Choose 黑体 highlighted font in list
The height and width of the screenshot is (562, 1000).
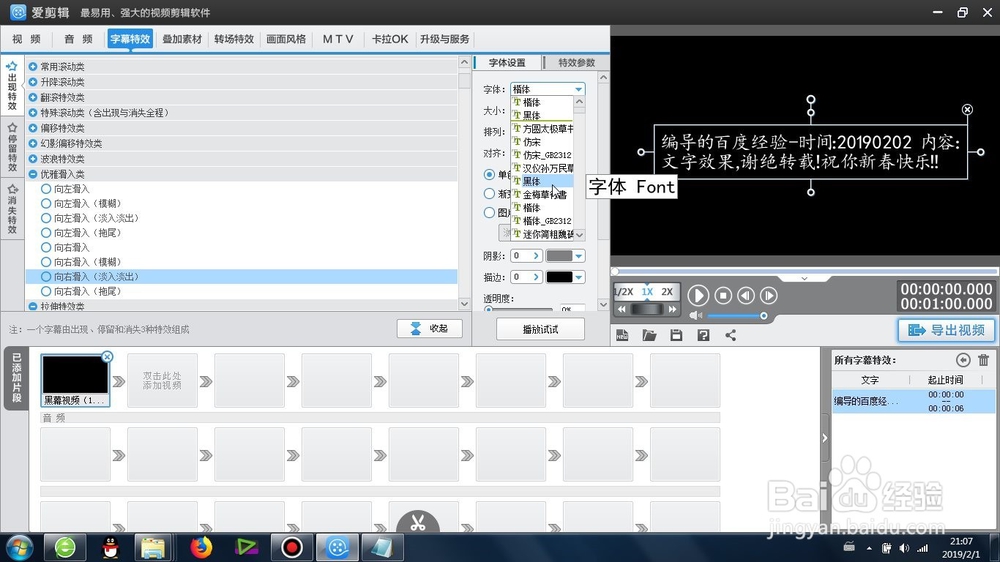[542, 181]
